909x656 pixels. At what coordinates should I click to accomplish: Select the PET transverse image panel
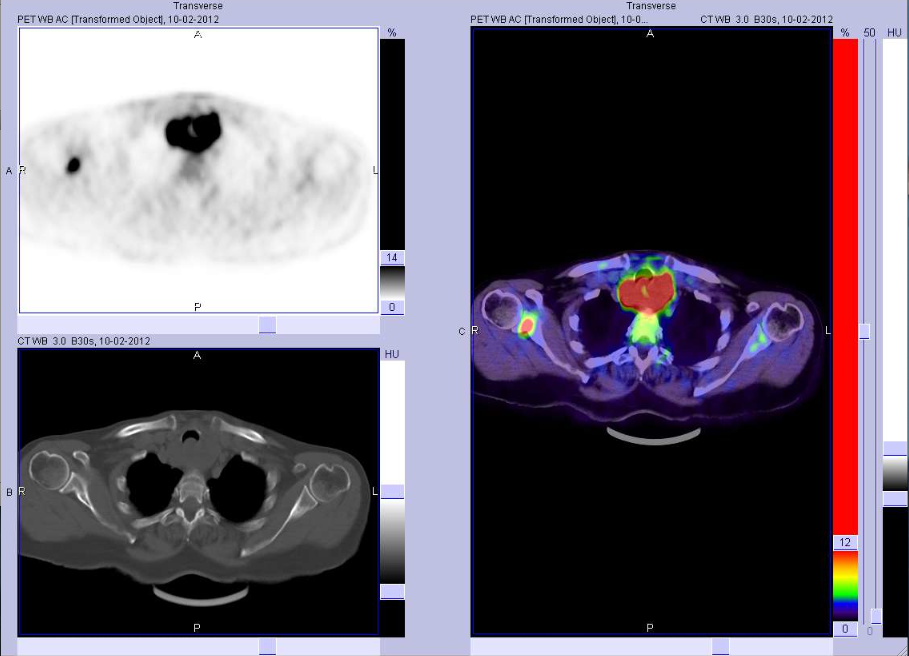pos(198,170)
